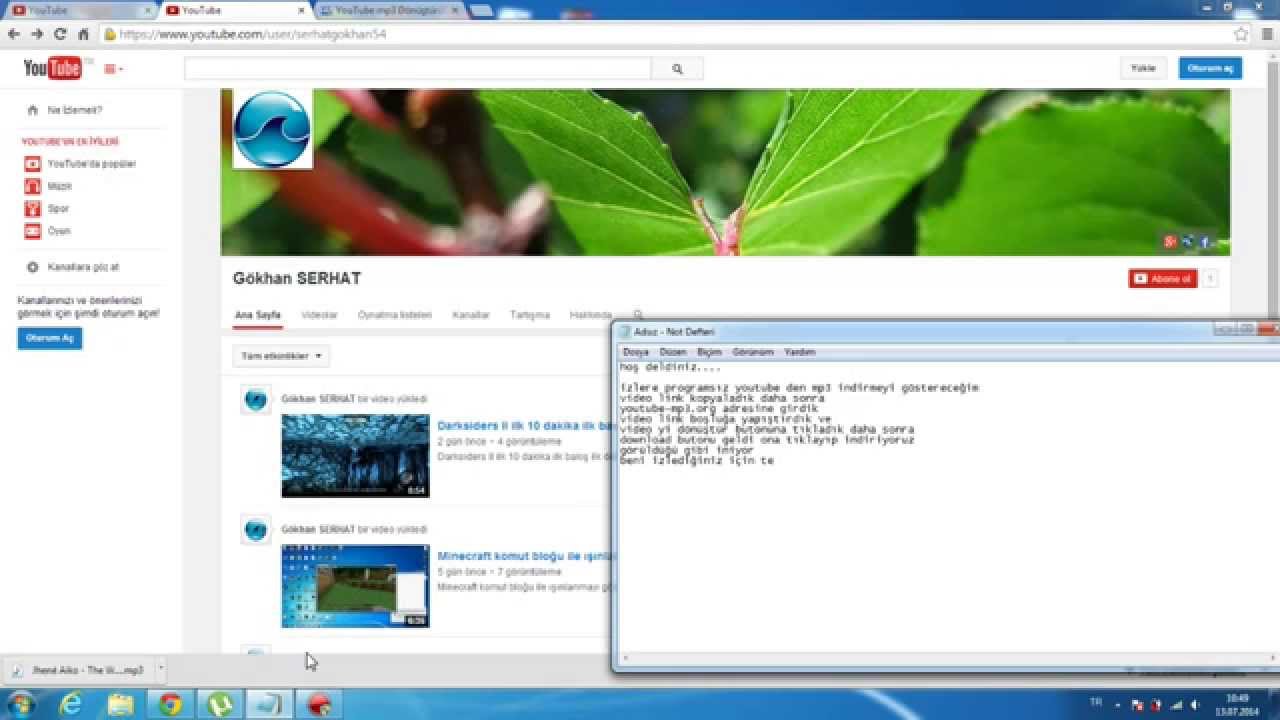Click the TR language indicator
This screenshot has width=1280, height=720.
1095,703
